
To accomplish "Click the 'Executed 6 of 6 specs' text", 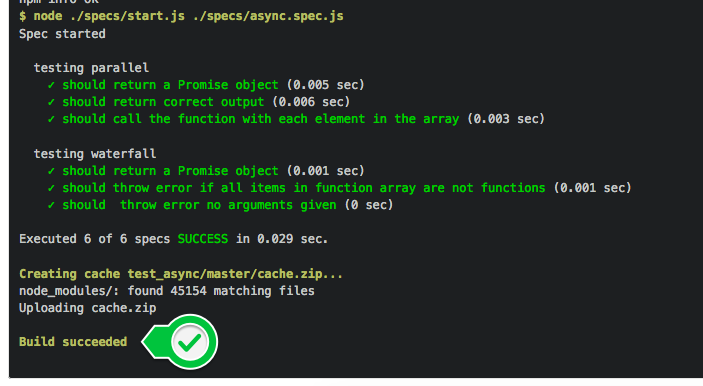I will (x=94, y=239).
